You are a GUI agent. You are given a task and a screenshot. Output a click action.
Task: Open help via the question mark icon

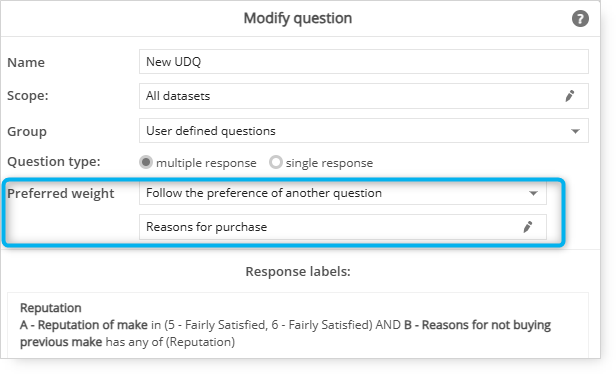pyautogui.click(x=580, y=18)
